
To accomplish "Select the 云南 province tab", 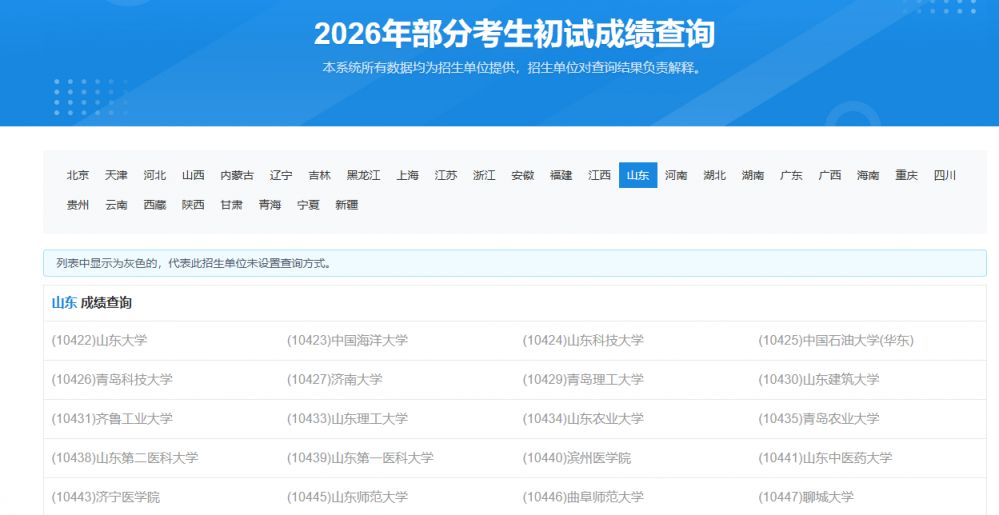I will [x=116, y=205].
